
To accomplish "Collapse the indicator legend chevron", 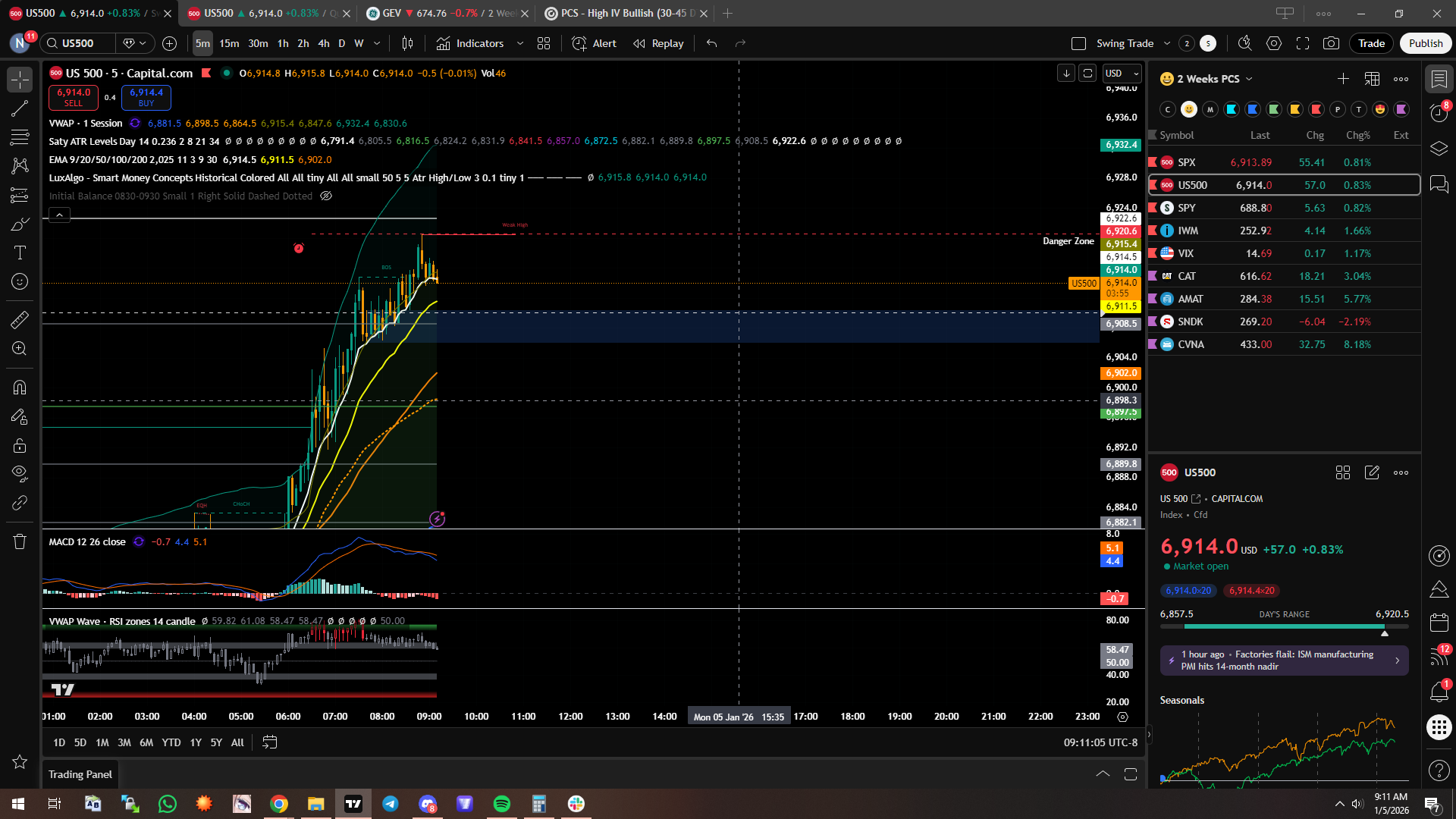I will pos(59,215).
